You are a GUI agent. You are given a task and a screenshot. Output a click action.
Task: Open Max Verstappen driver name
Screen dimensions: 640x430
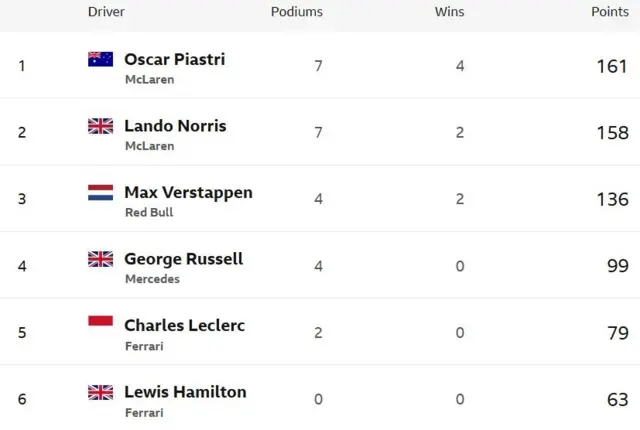189,193
